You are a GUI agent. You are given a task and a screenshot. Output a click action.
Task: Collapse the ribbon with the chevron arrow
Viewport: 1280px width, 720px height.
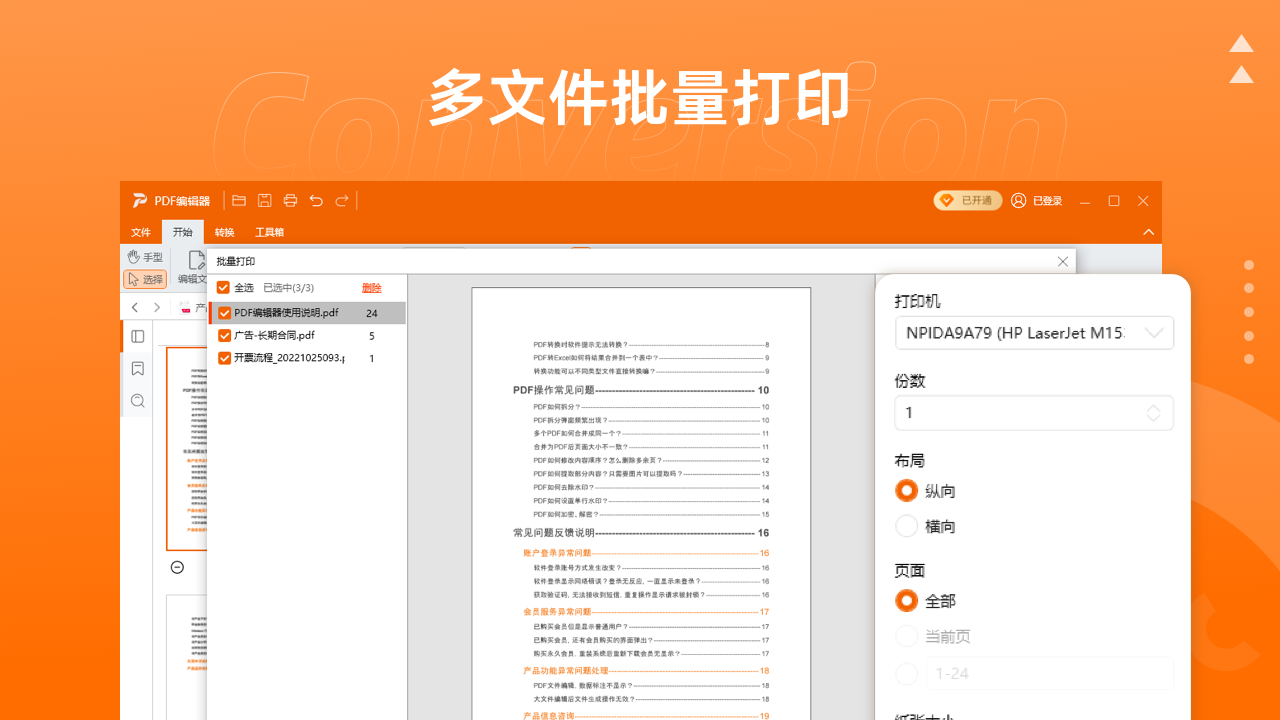click(x=1148, y=231)
